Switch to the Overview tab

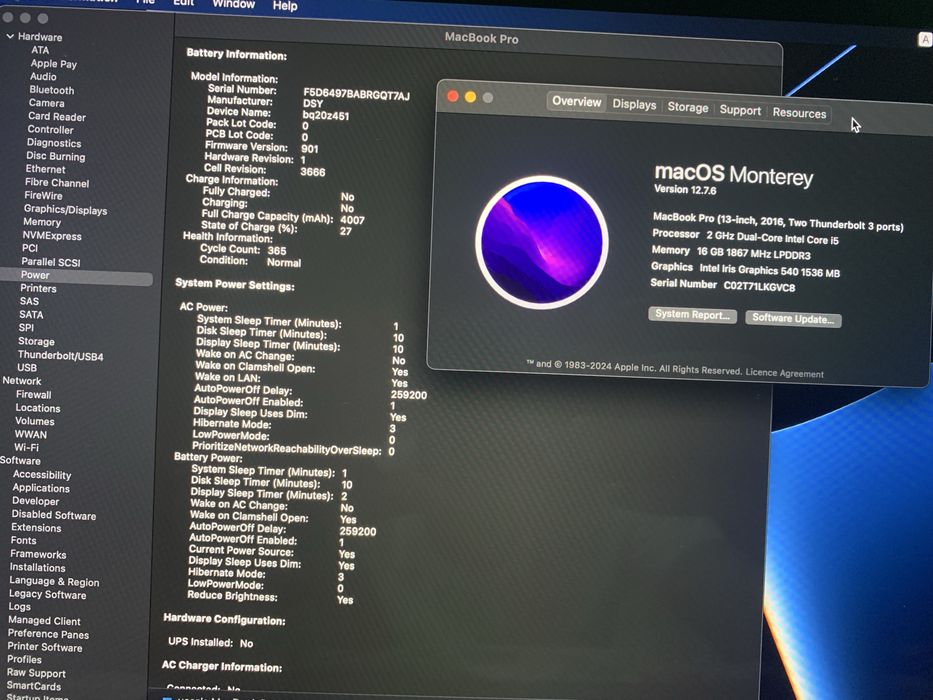point(577,102)
